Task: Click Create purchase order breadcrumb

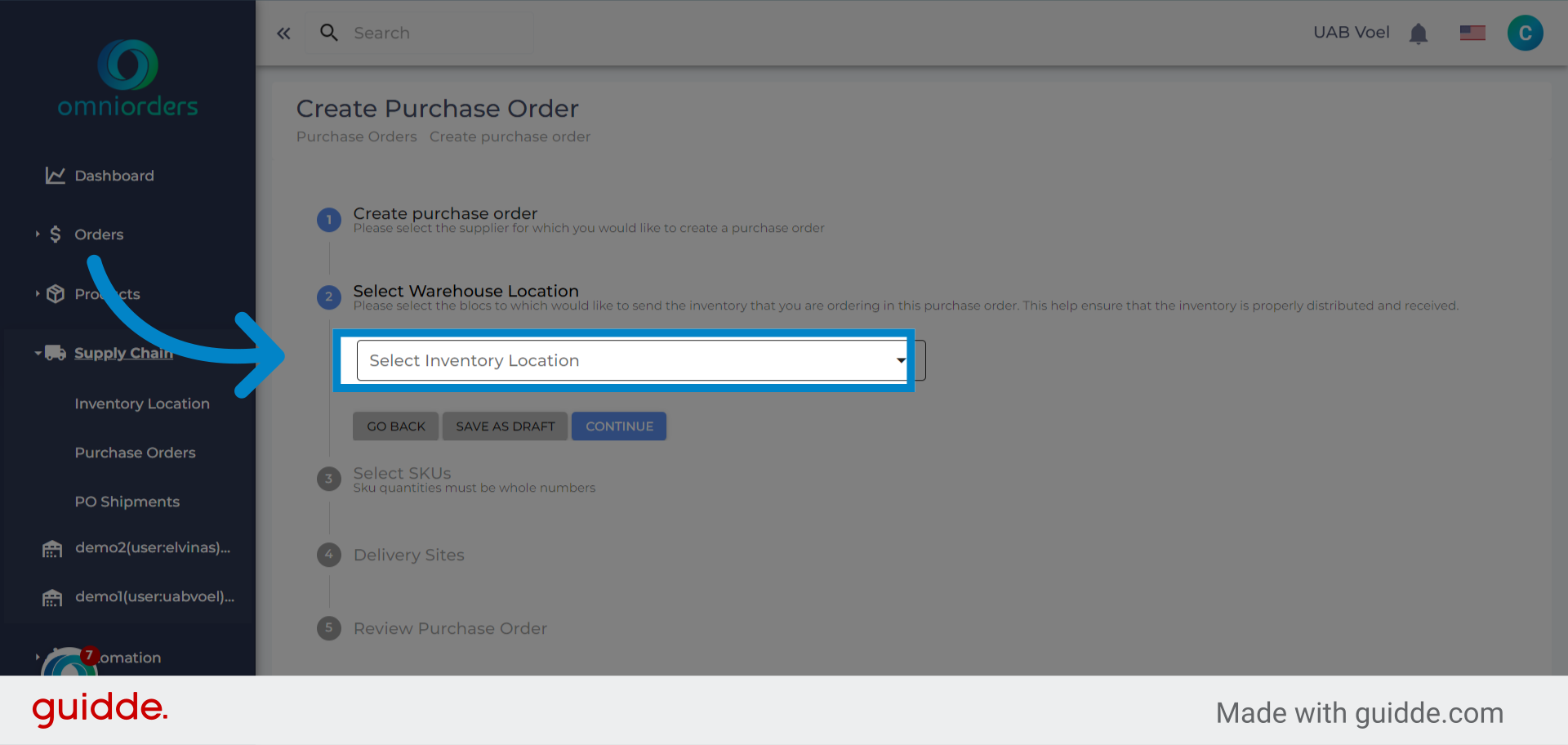Action: (x=510, y=136)
